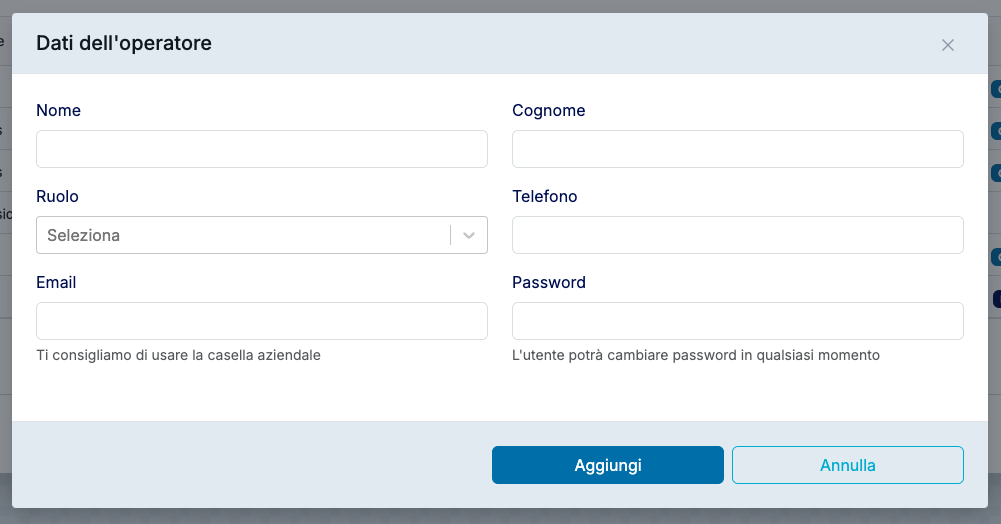Cancel with the Annulla button
The image size is (1001, 524).
pyautogui.click(x=847, y=465)
